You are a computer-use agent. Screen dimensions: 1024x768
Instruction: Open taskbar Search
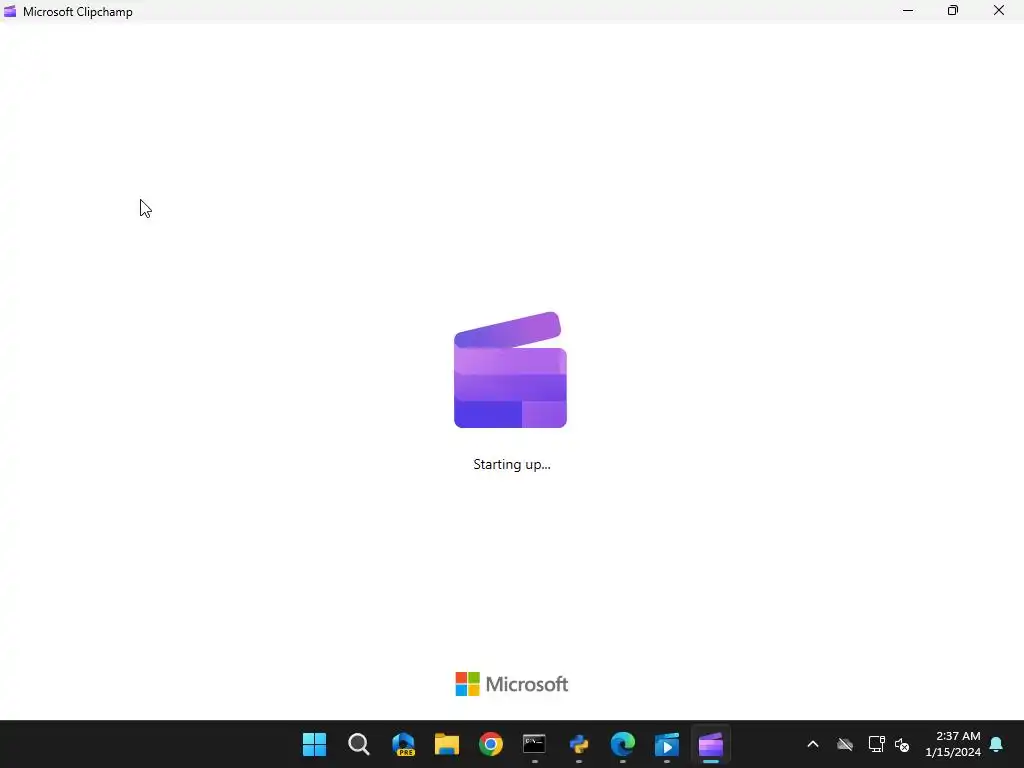click(x=359, y=744)
